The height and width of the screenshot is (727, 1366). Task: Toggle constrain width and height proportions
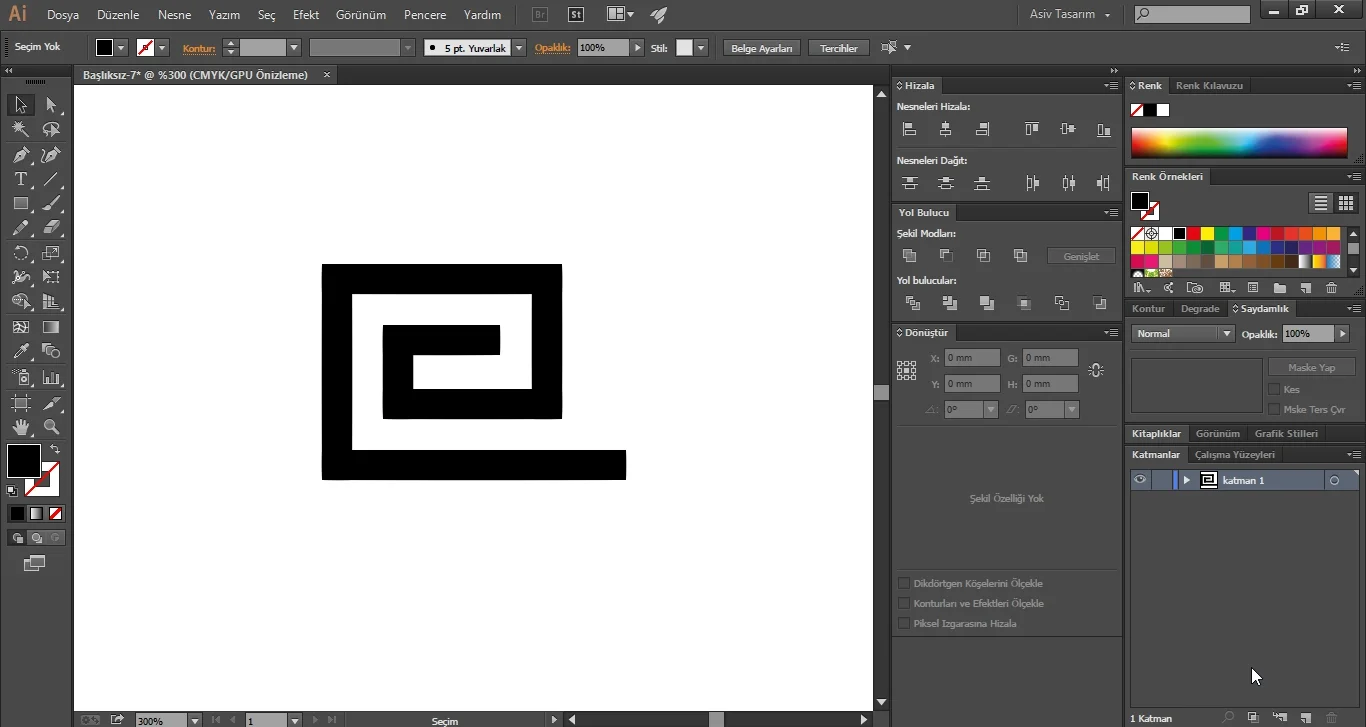point(1096,370)
